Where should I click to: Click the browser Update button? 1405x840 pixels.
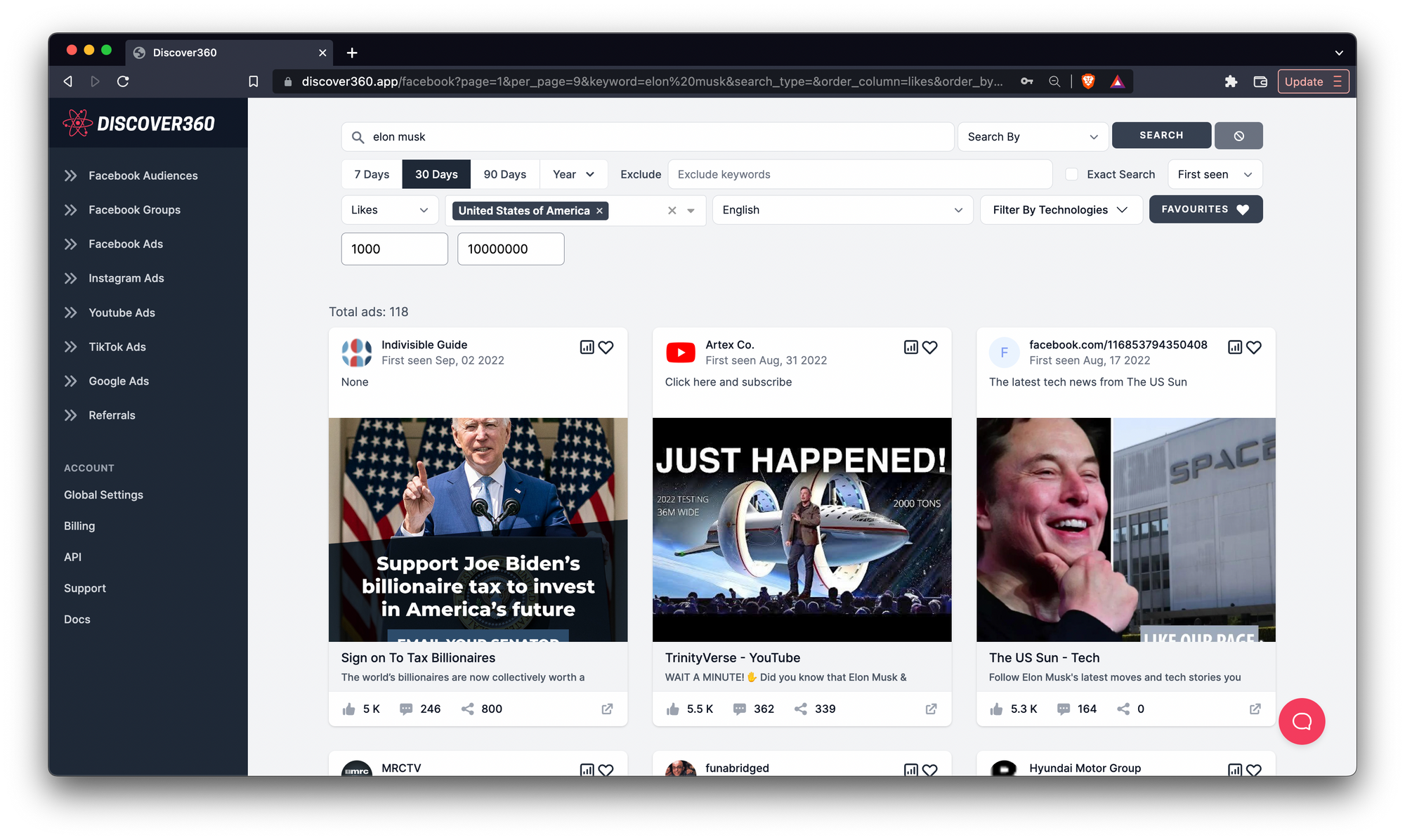(x=1312, y=81)
